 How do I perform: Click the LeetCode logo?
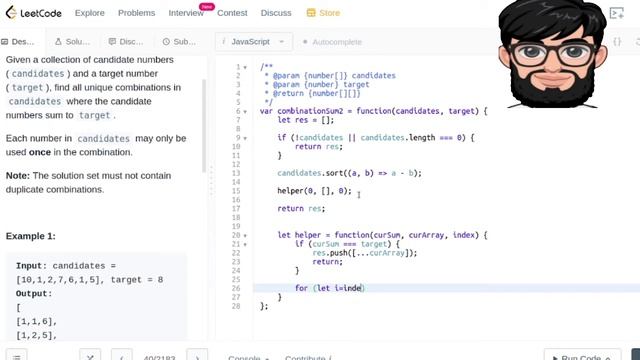pyautogui.click(x=33, y=13)
